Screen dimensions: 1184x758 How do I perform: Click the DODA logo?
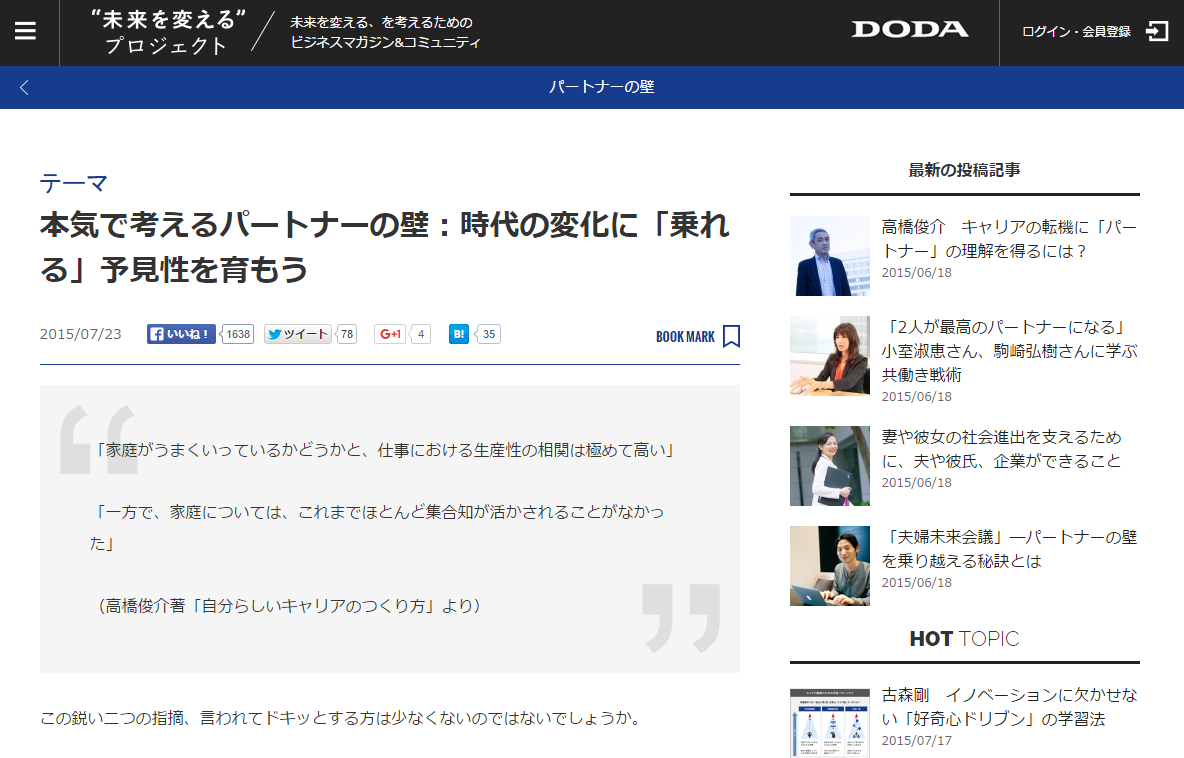(909, 30)
